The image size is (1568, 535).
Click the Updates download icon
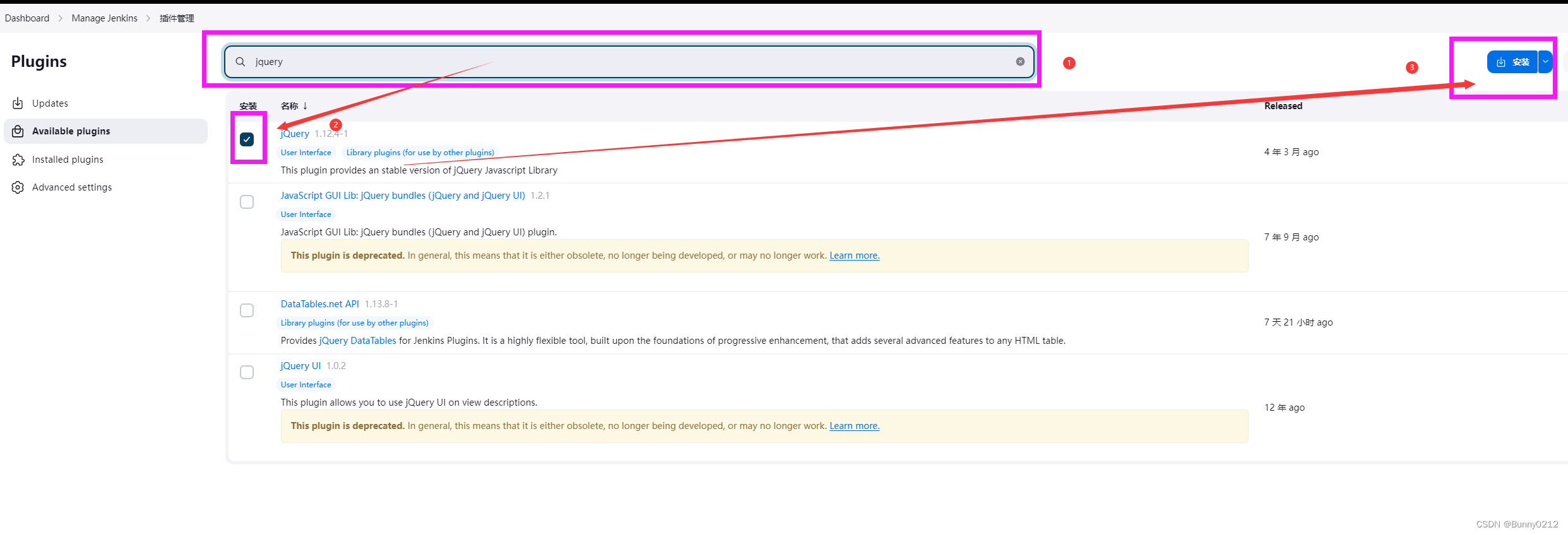[18, 103]
